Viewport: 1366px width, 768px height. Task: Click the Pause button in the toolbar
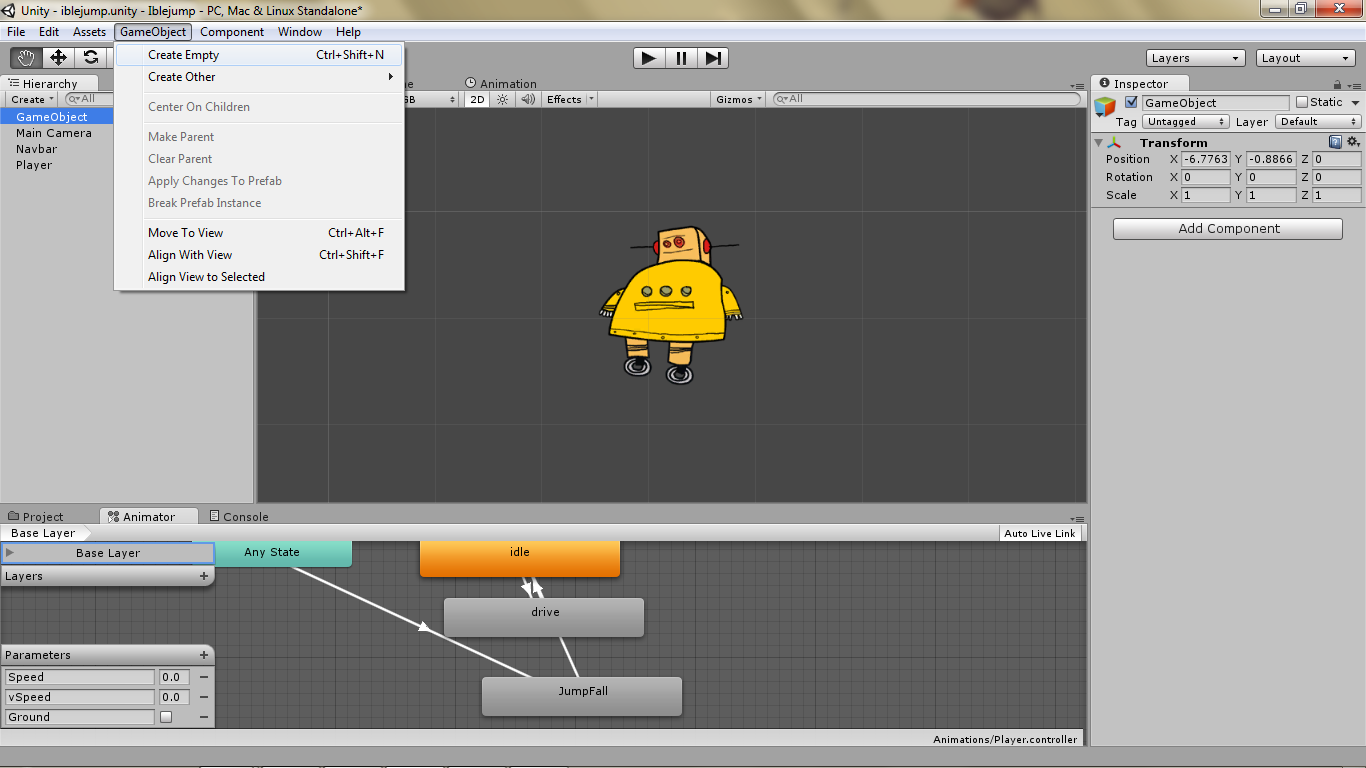pos(681,58)
